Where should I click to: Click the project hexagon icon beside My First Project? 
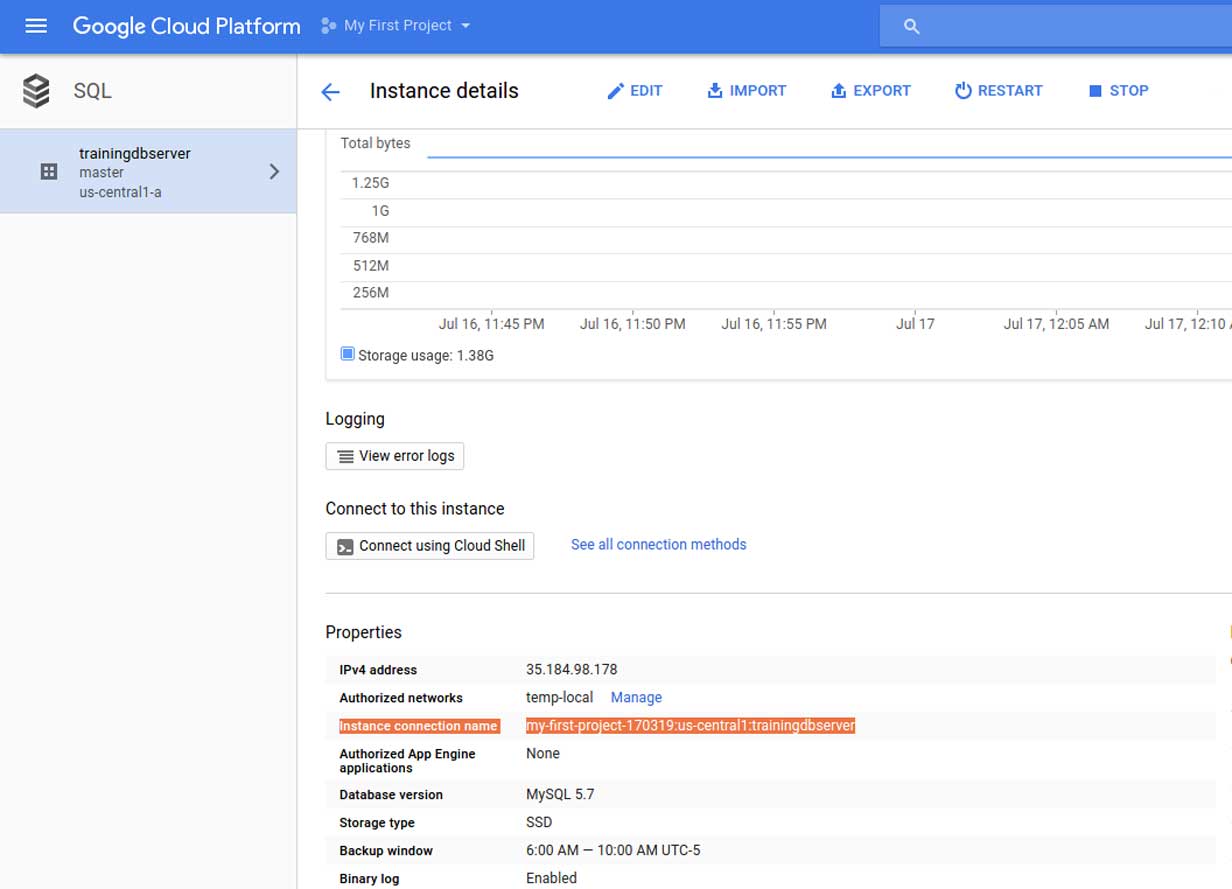[x=327, y=26]
